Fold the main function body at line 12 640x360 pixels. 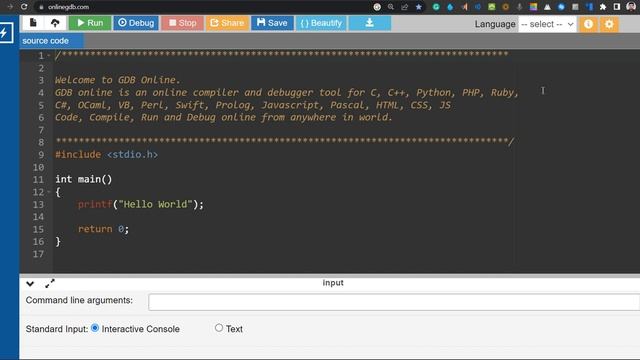click(49, 192)
